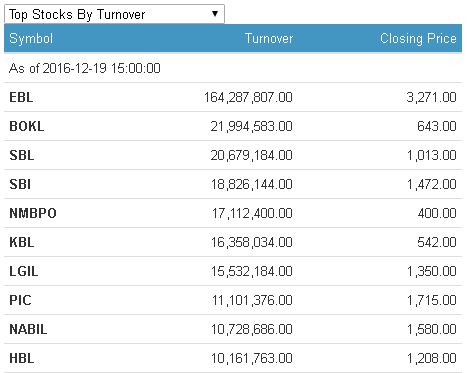Select turnover value 10,161,763.00

[x=252, y=358]
